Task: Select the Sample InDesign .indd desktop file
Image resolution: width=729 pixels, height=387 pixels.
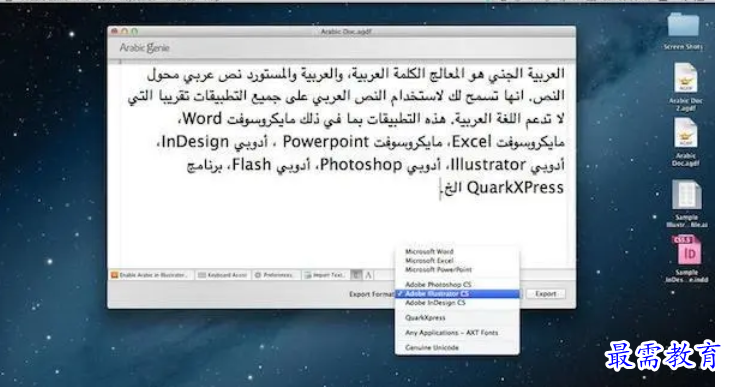Action: 687,259
